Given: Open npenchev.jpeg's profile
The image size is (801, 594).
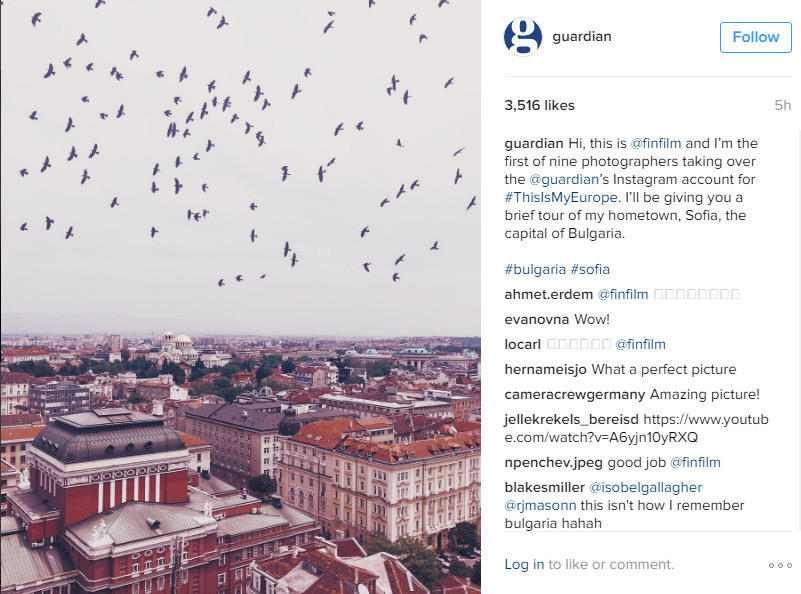Looking at the screenshot, I should point(553,463).
